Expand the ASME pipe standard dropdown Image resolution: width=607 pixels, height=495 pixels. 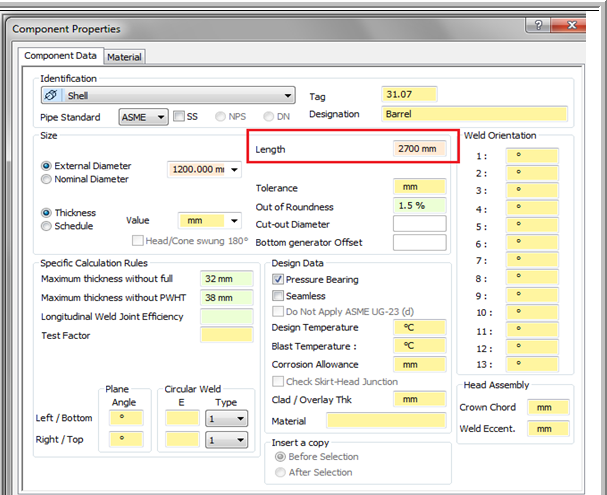159,117
